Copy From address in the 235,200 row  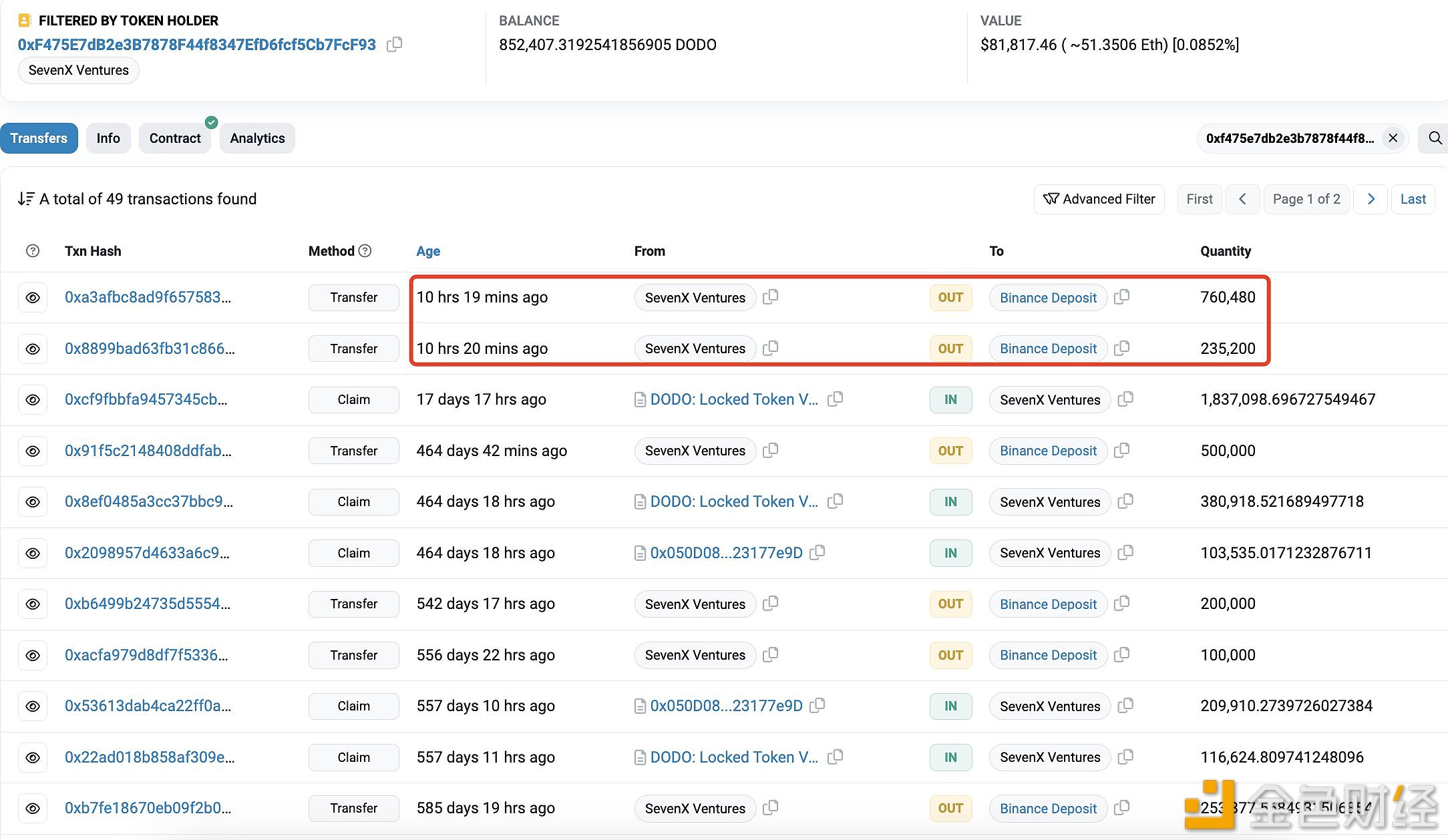(771, 348)
